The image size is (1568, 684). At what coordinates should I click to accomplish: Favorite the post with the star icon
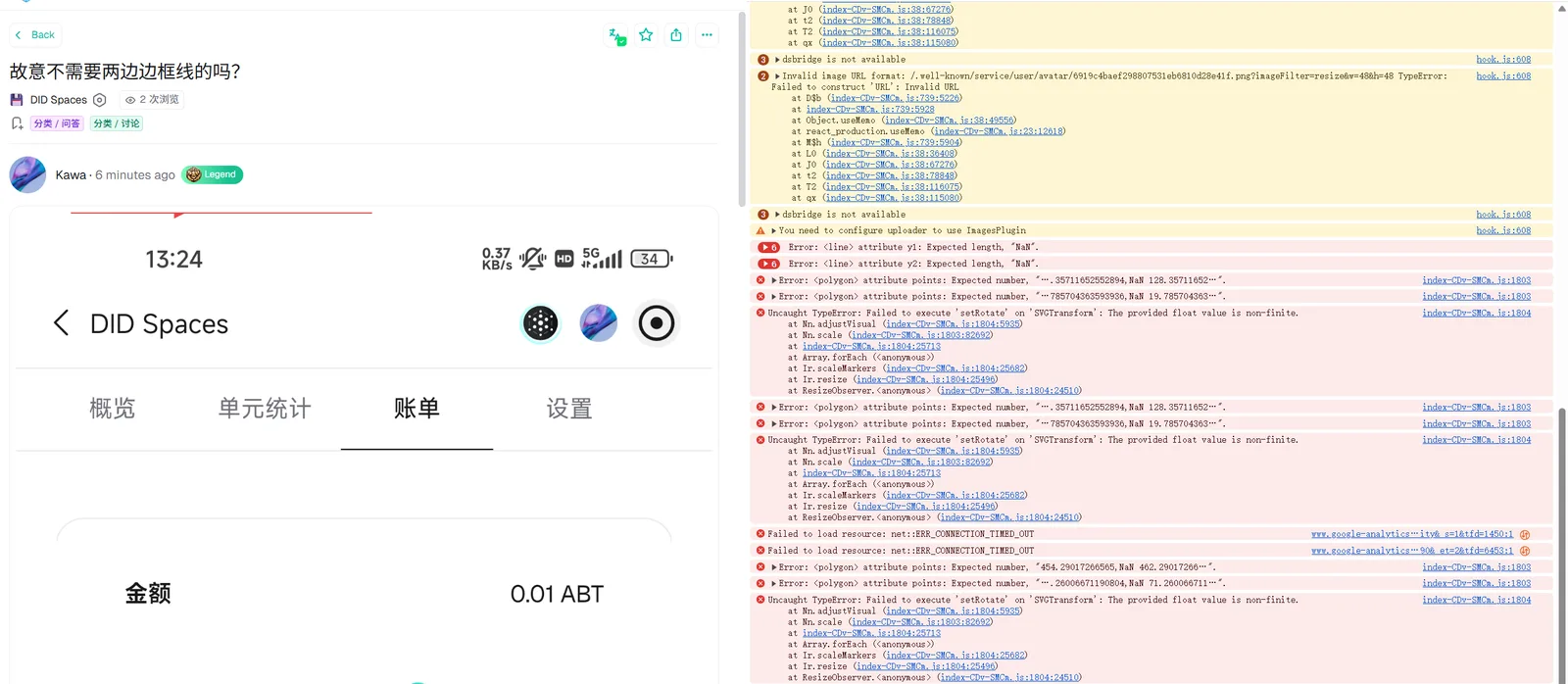pyautogui.click(x=646, y=35)
